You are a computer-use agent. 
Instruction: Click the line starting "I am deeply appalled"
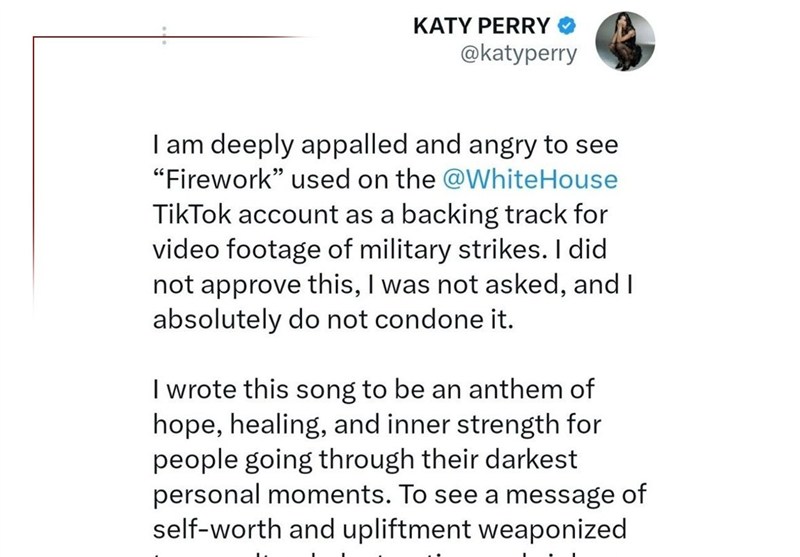click(x=385, y=145)
